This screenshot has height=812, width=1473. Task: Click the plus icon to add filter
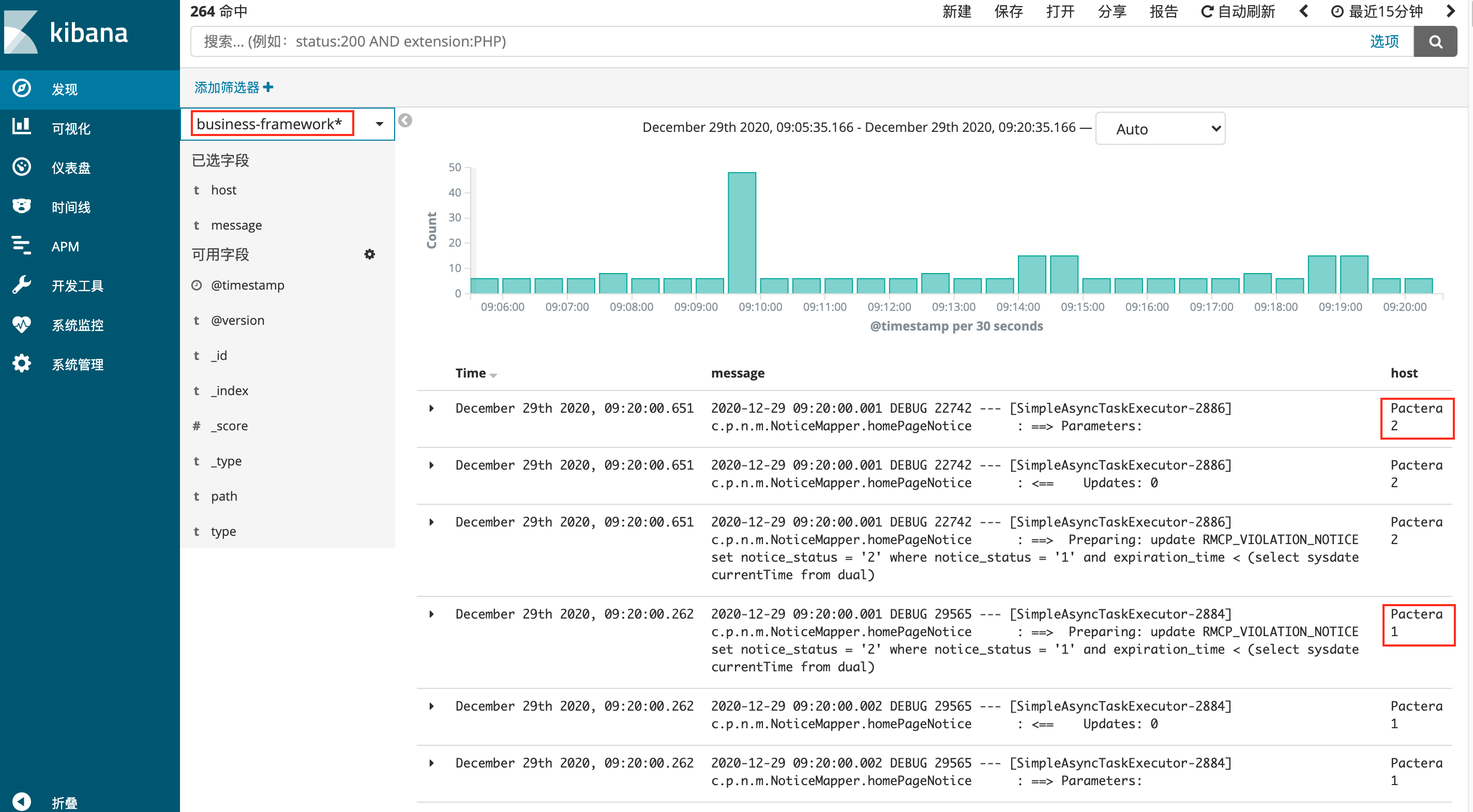[268, 87]
